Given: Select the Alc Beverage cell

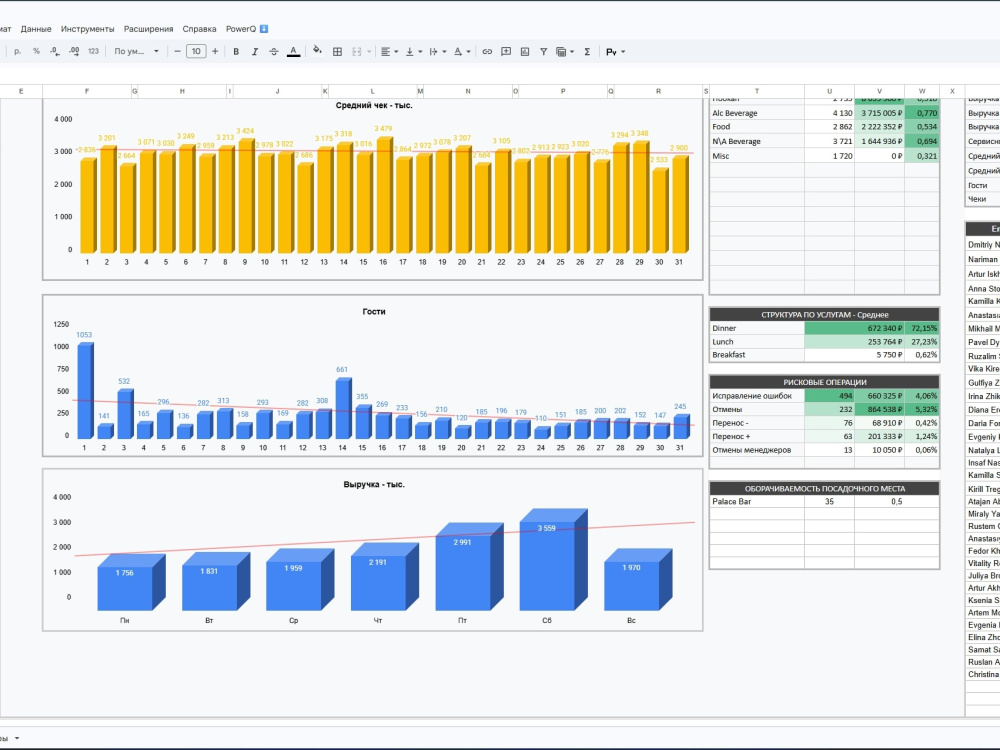Looking at the screenshot, I should tap(756, 113).
